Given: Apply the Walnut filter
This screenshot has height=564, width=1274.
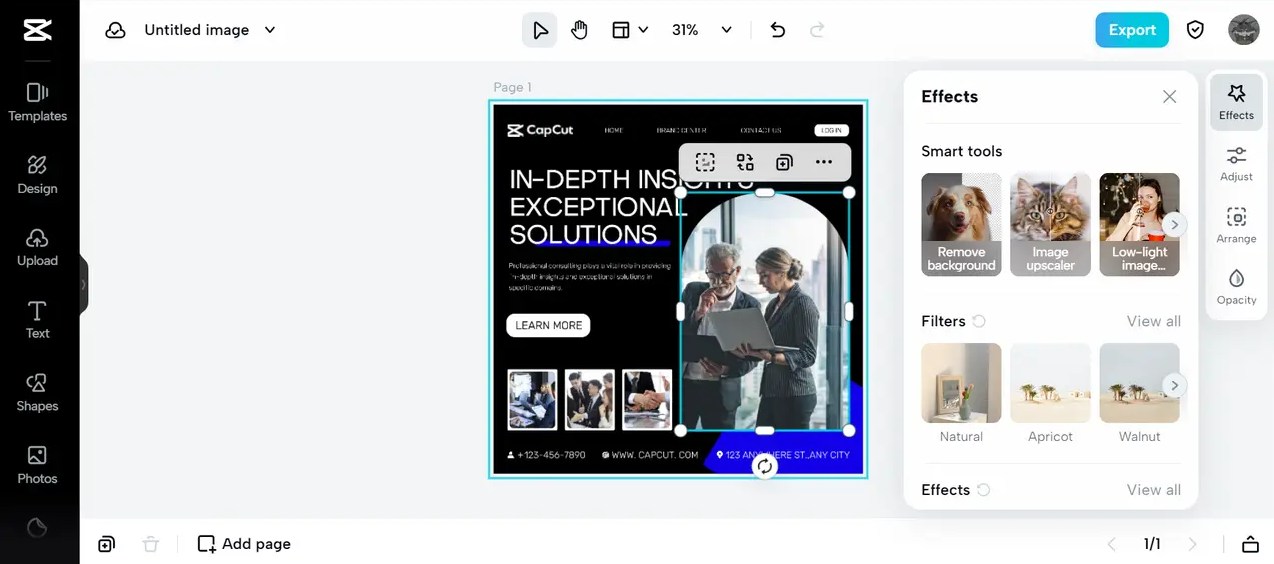Looking at the screenshot, I should (1139, 393).
